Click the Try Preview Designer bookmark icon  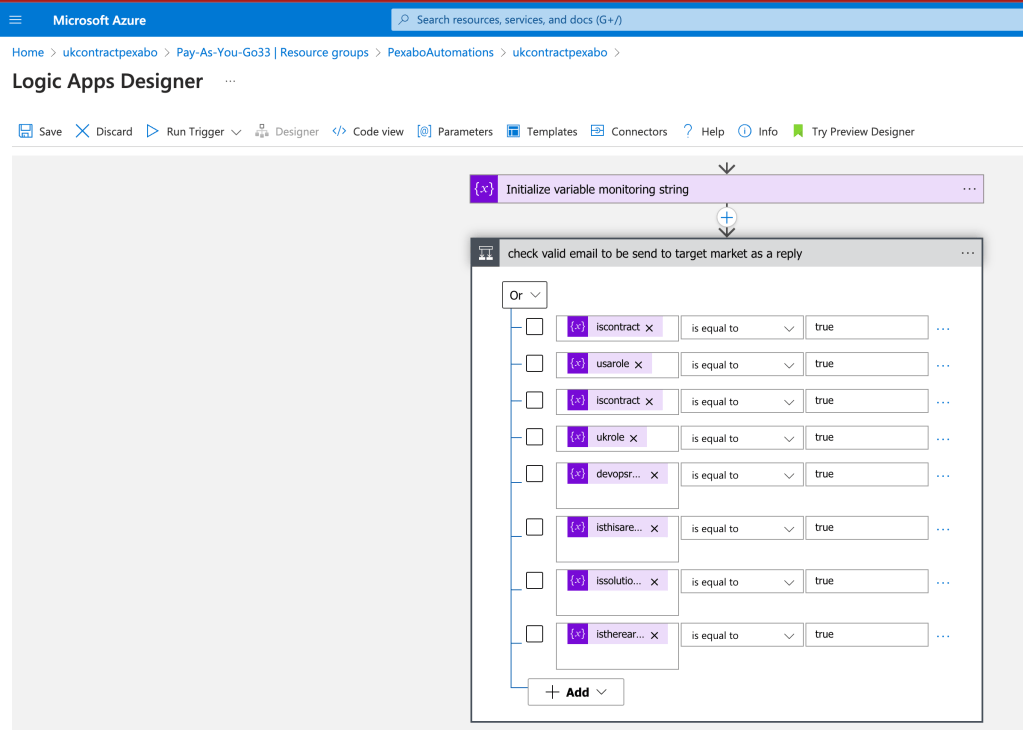click(798, 131)
